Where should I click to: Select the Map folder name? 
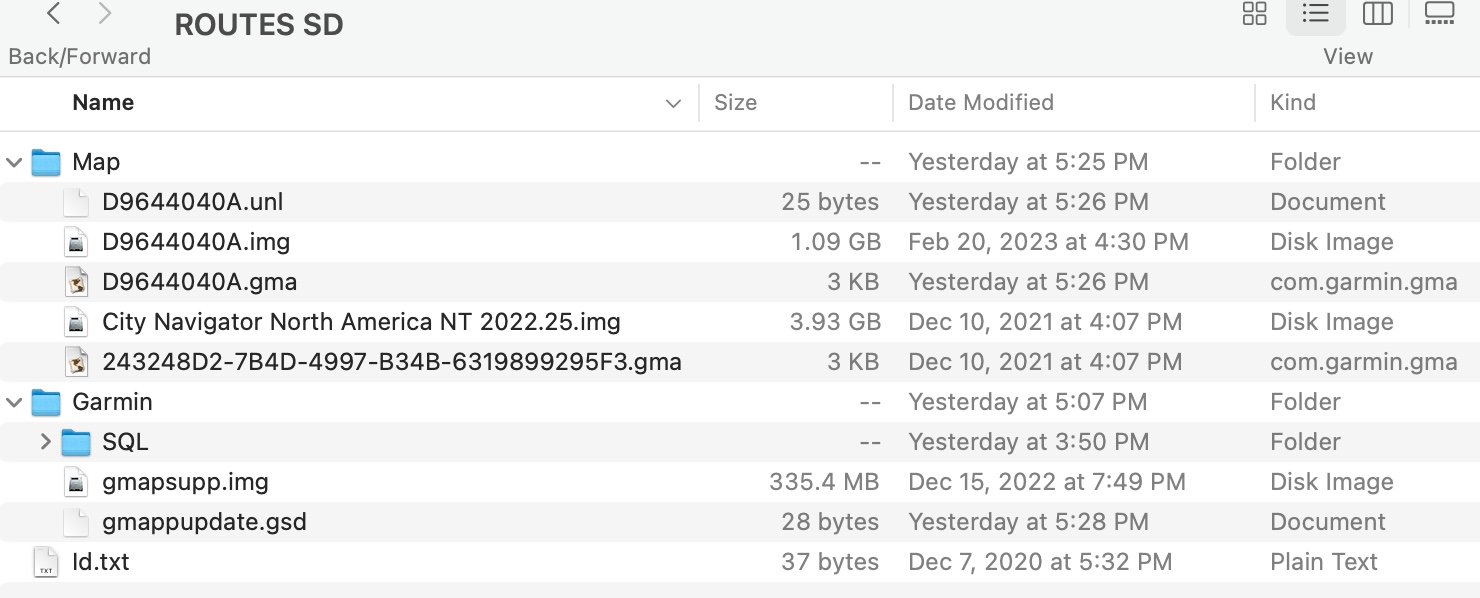96,162
